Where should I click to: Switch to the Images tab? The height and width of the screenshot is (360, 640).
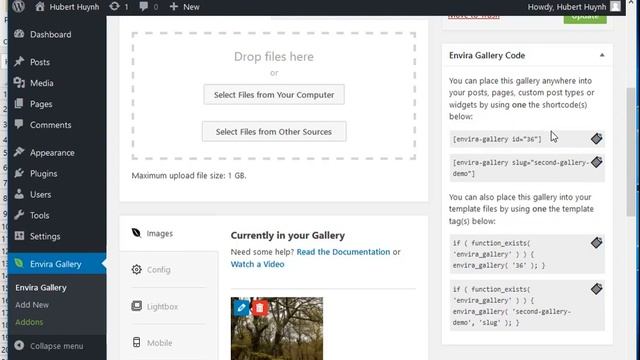169,233
